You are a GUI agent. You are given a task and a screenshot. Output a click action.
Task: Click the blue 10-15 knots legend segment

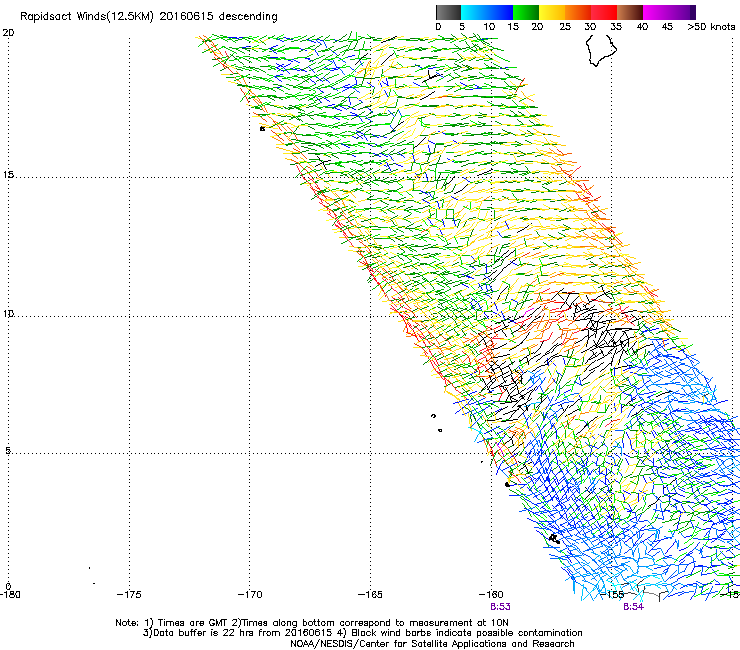pos(500,12)
